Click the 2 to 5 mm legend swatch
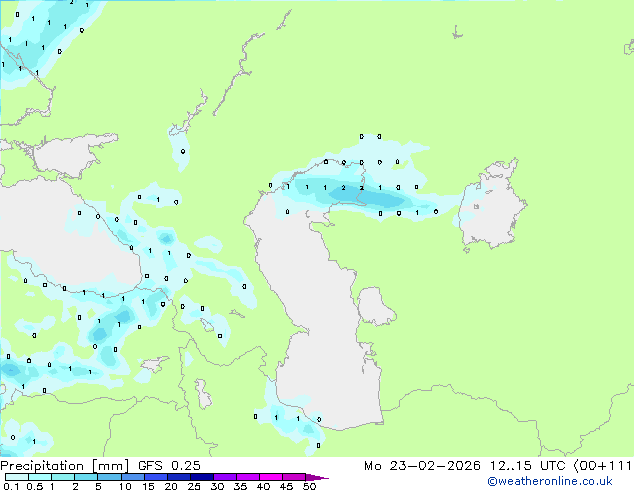 click(86, 477)
